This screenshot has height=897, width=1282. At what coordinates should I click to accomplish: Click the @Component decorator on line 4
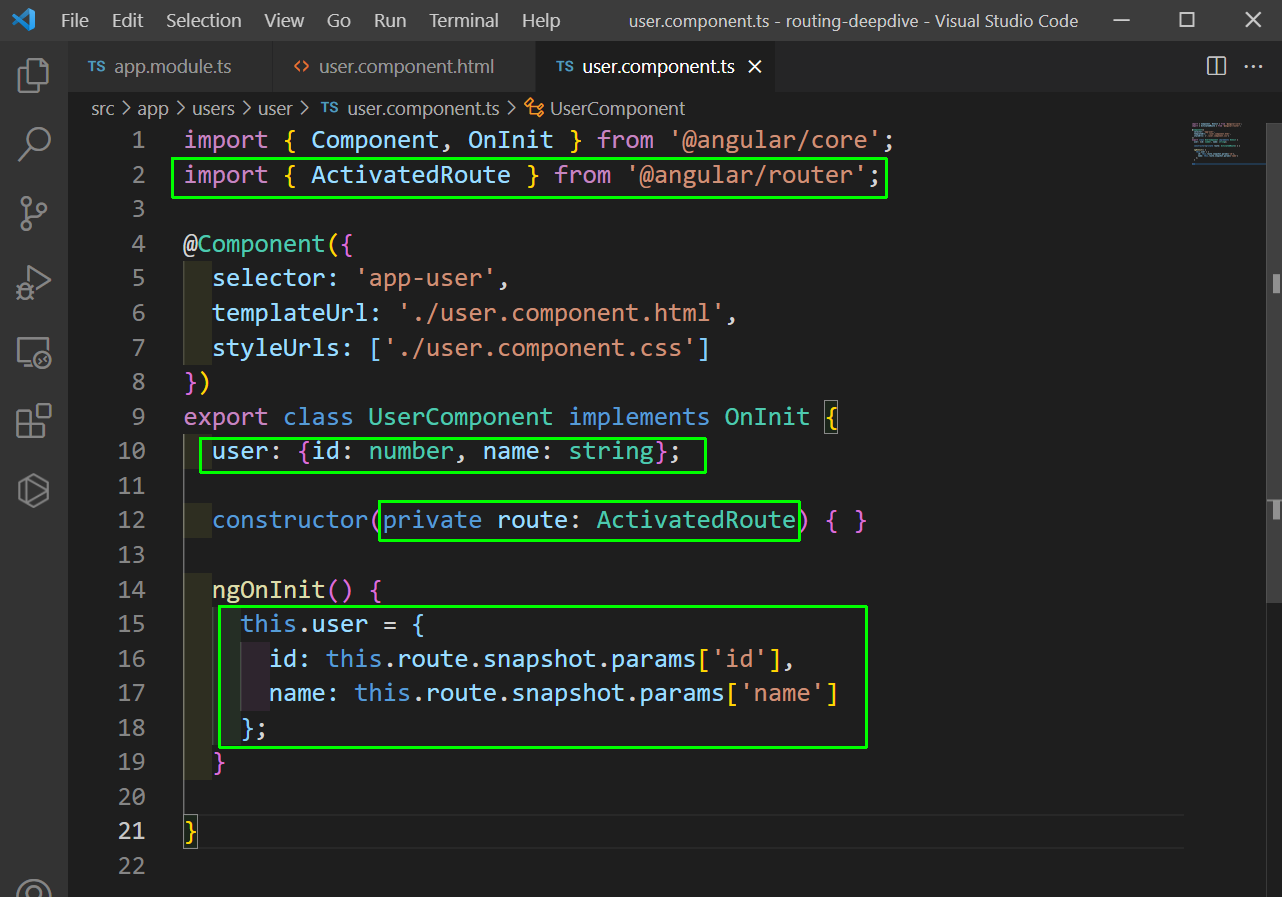pyautogui.click(x=254, y=244)
